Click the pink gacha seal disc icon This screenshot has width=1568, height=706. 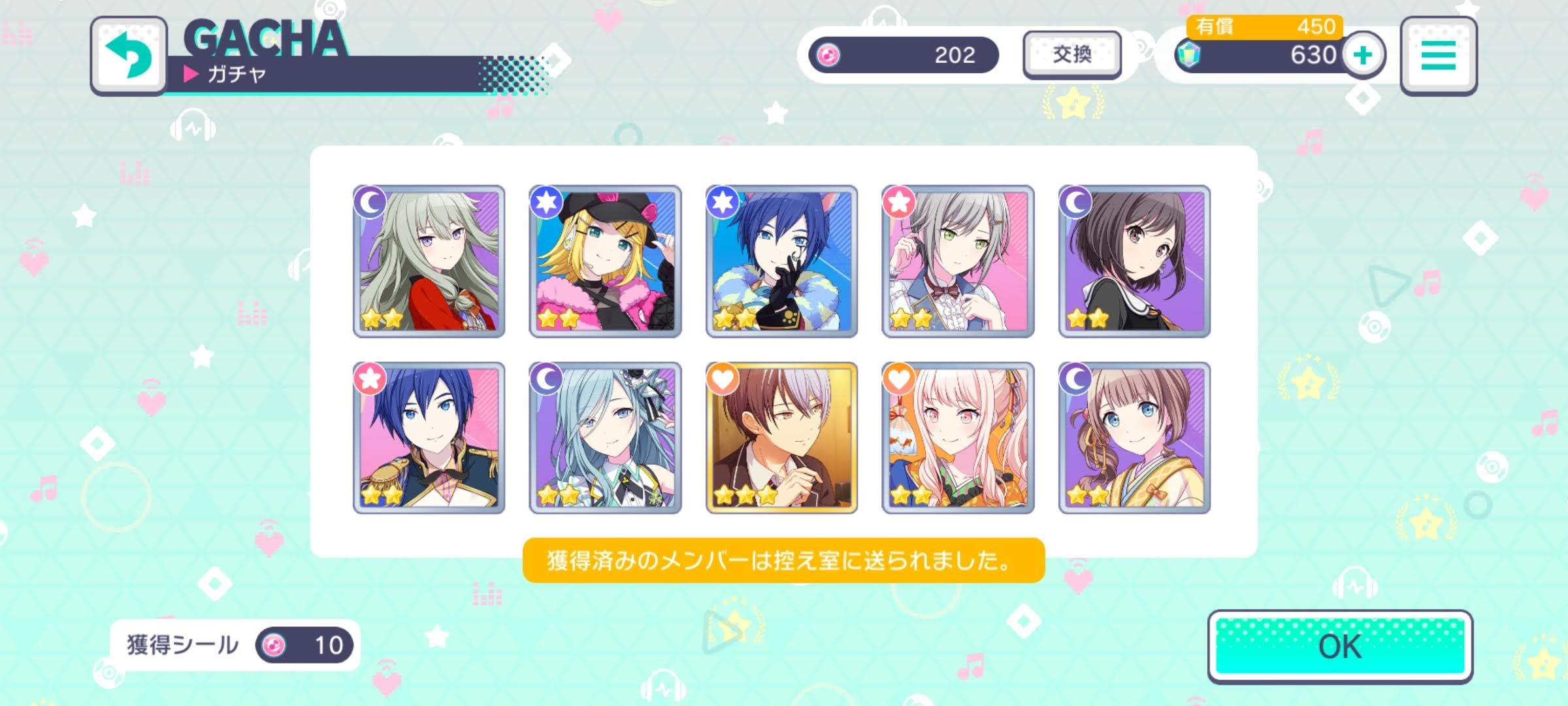point(828,55)
